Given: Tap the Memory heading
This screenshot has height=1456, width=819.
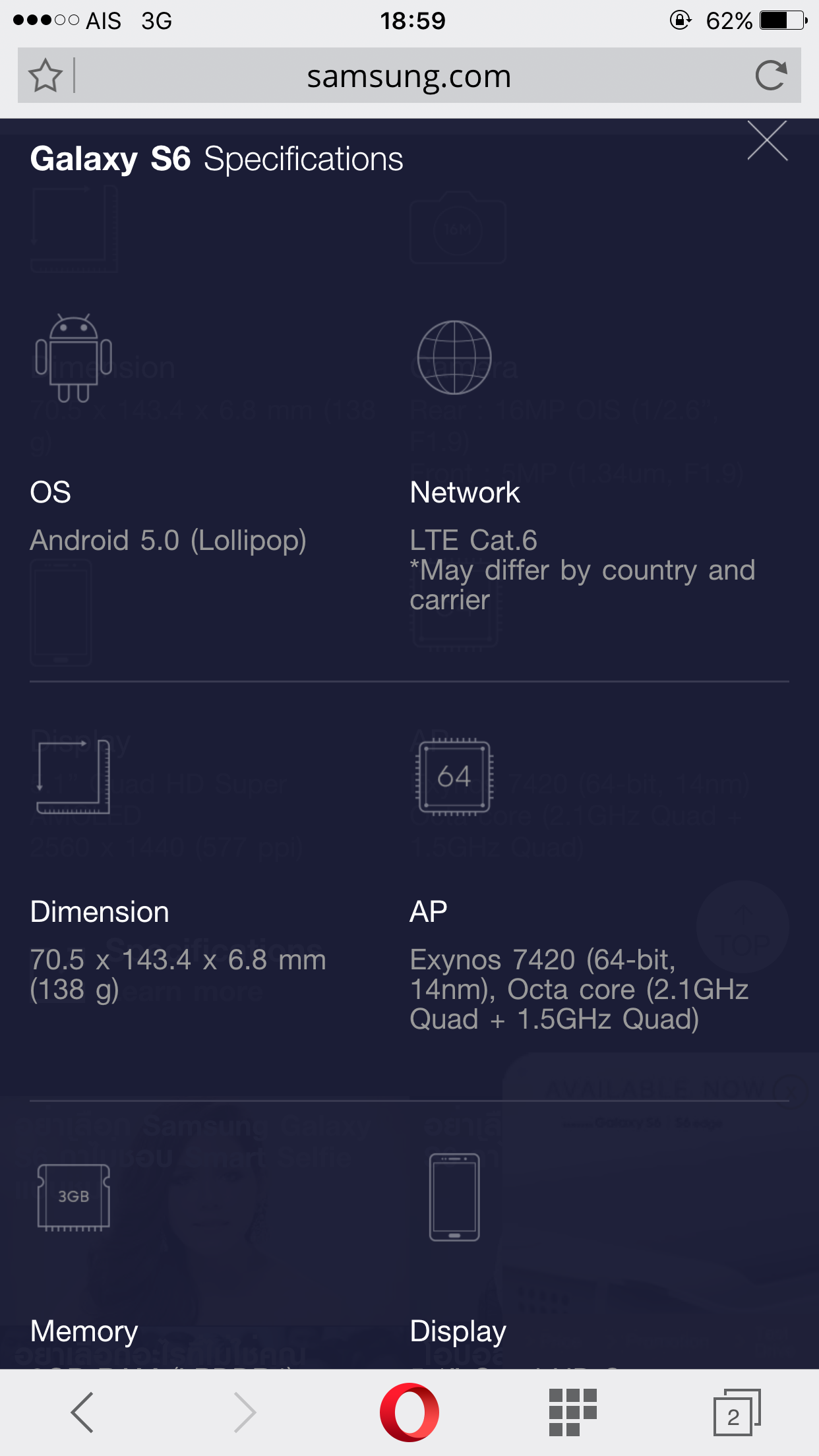Looking at the screenshot, I should click(x=84, y=1331).
